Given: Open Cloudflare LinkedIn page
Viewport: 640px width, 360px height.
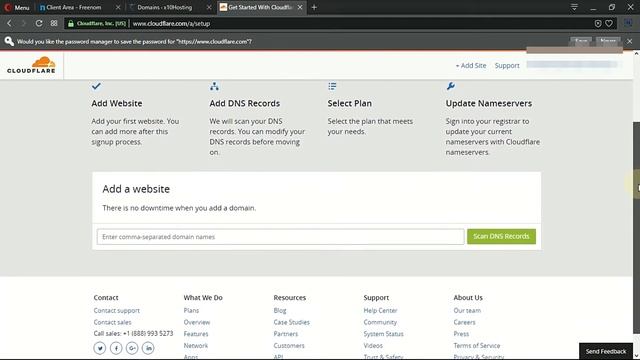Looking at the screenshot, I should [148, 348].
